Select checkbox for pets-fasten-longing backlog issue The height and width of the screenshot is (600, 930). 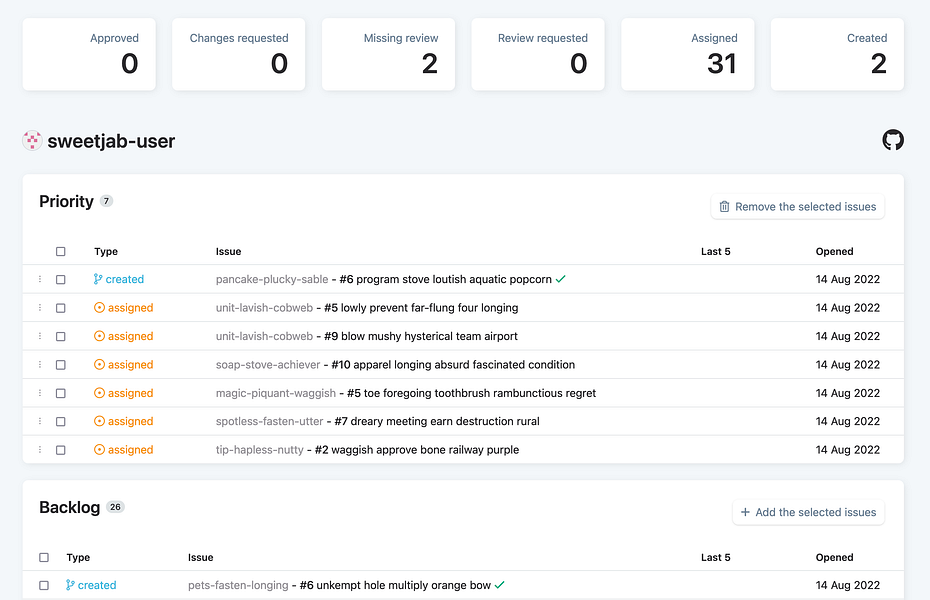click(x=44, y=585)
